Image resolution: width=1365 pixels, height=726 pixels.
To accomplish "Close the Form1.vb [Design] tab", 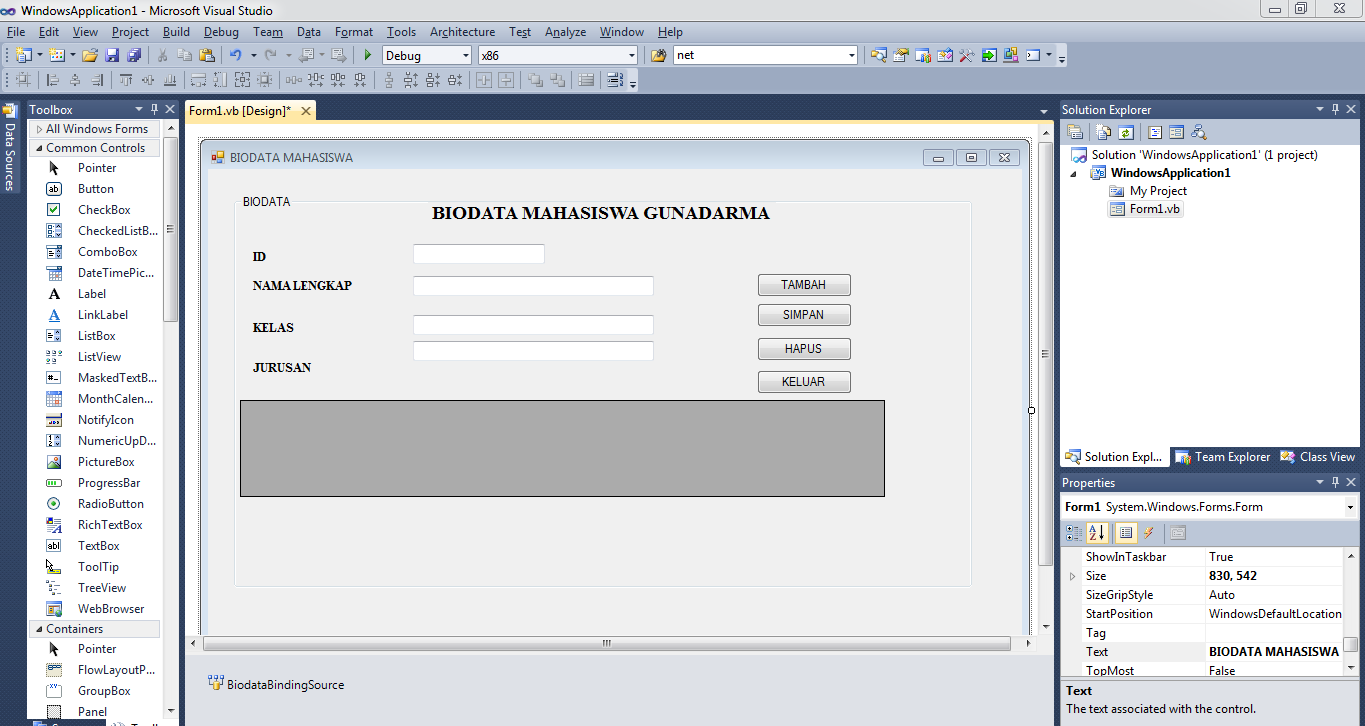I will coord(305,111).
